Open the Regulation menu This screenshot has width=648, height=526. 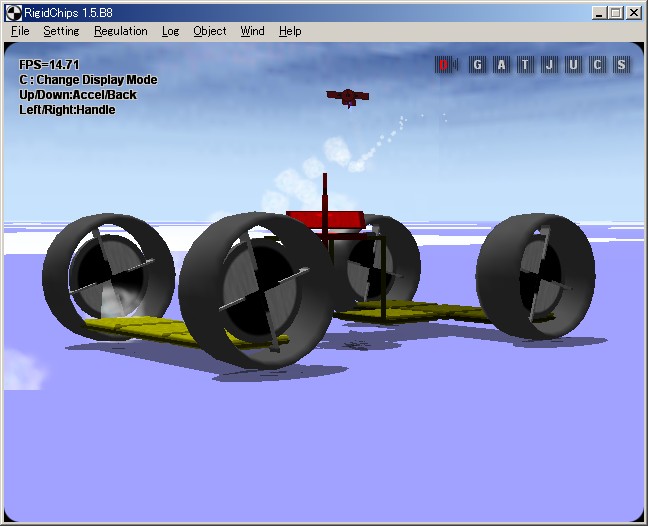(x=121, y=31)
